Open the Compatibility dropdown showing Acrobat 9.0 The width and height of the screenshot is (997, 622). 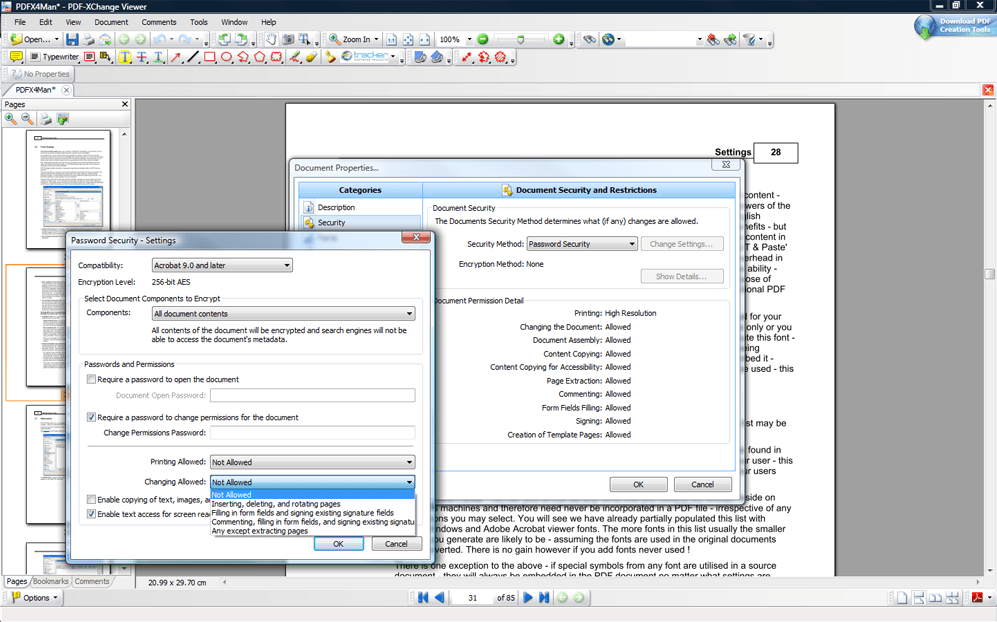click(288, 264)
